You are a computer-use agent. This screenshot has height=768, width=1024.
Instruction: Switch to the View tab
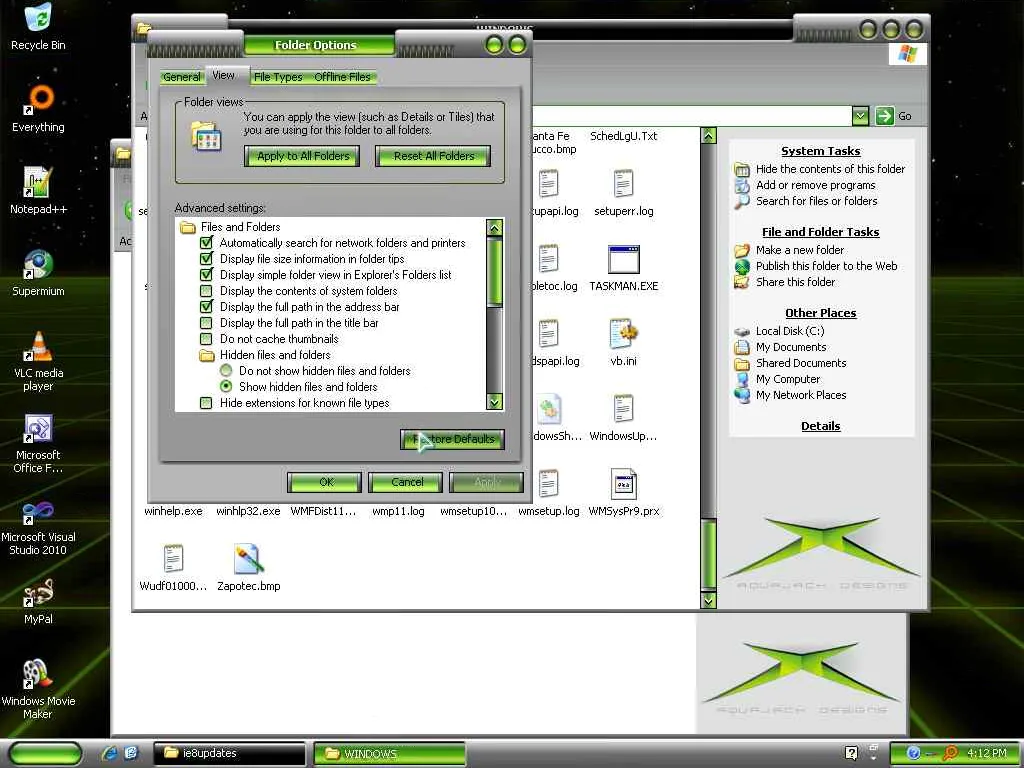(223, 75)
